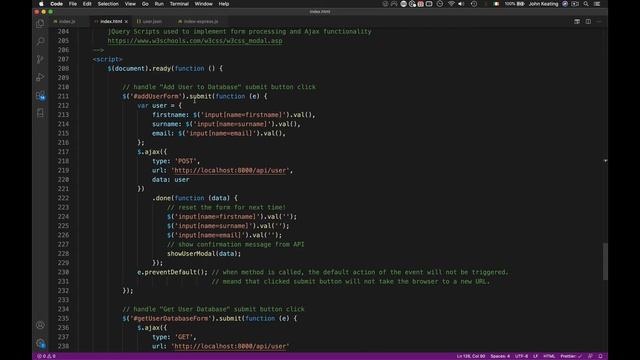Screen dimensions: 640x360
Task: Open the notebook panel icon below Extensions
Action: [40, 113]
